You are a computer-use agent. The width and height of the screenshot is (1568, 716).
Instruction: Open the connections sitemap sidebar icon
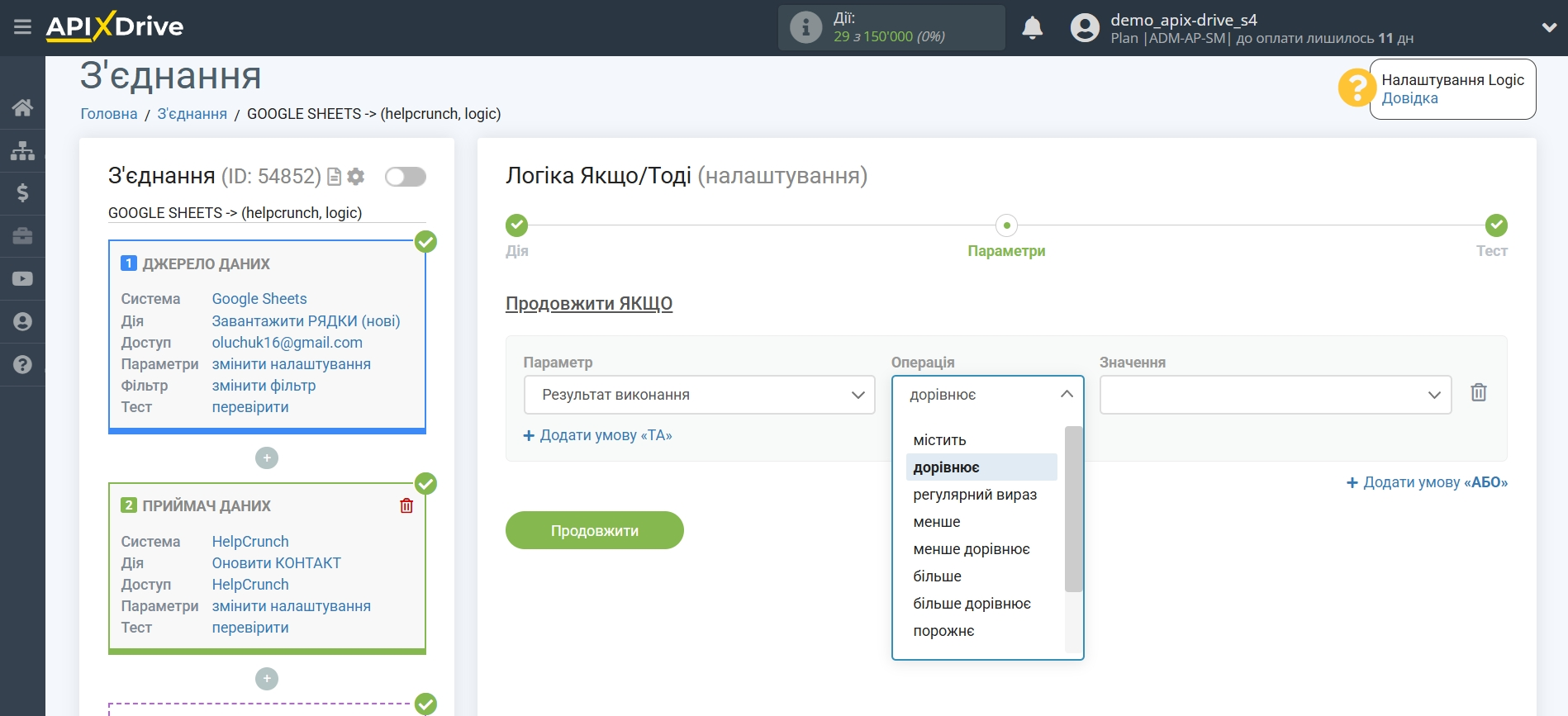[x=22, y=150]
